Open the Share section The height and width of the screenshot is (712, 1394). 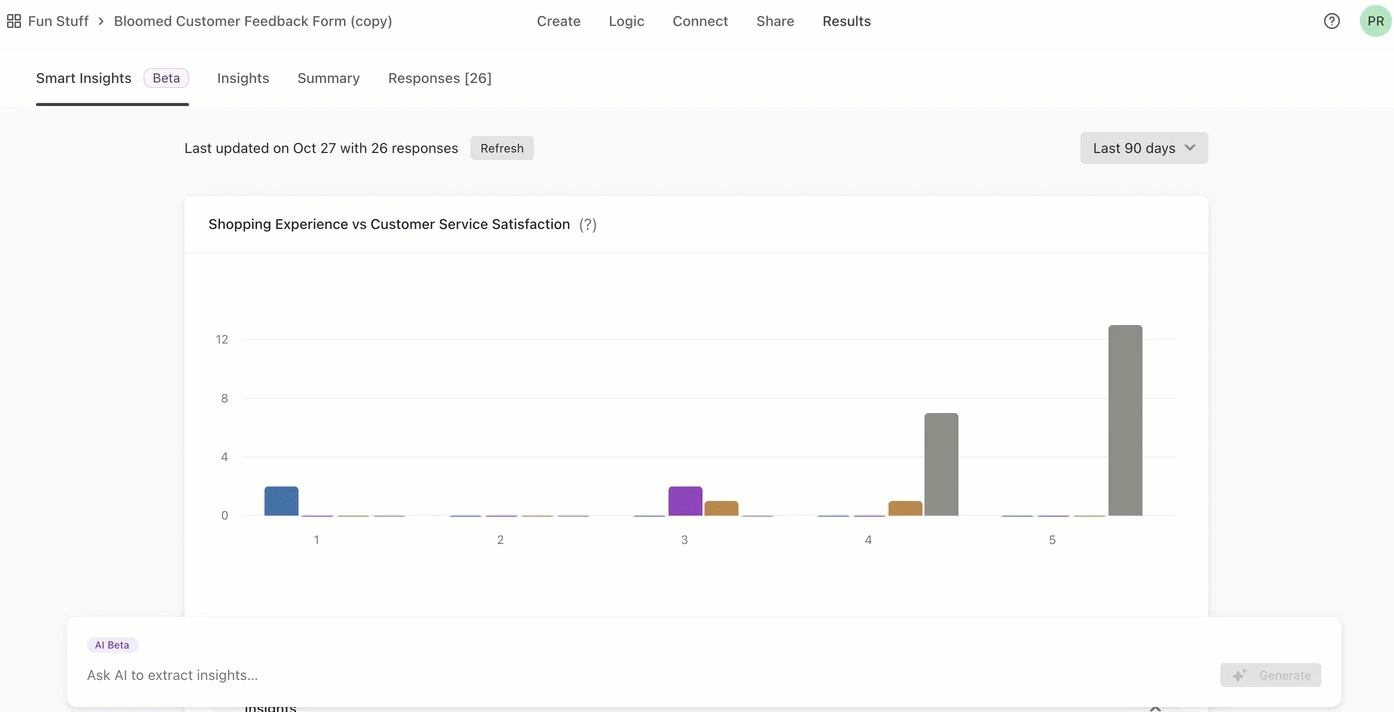(775, 21)
